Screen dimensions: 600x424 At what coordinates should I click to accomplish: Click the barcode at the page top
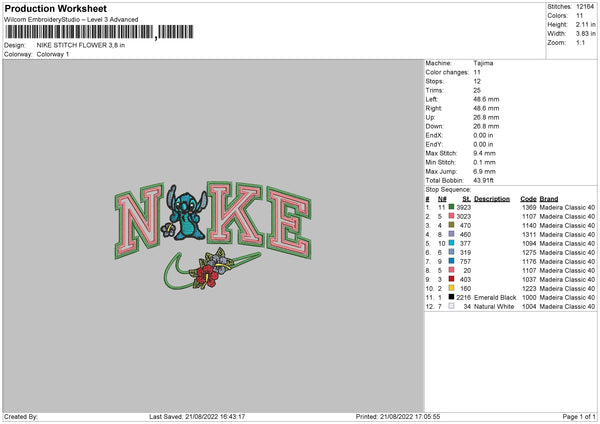point(99,32)
